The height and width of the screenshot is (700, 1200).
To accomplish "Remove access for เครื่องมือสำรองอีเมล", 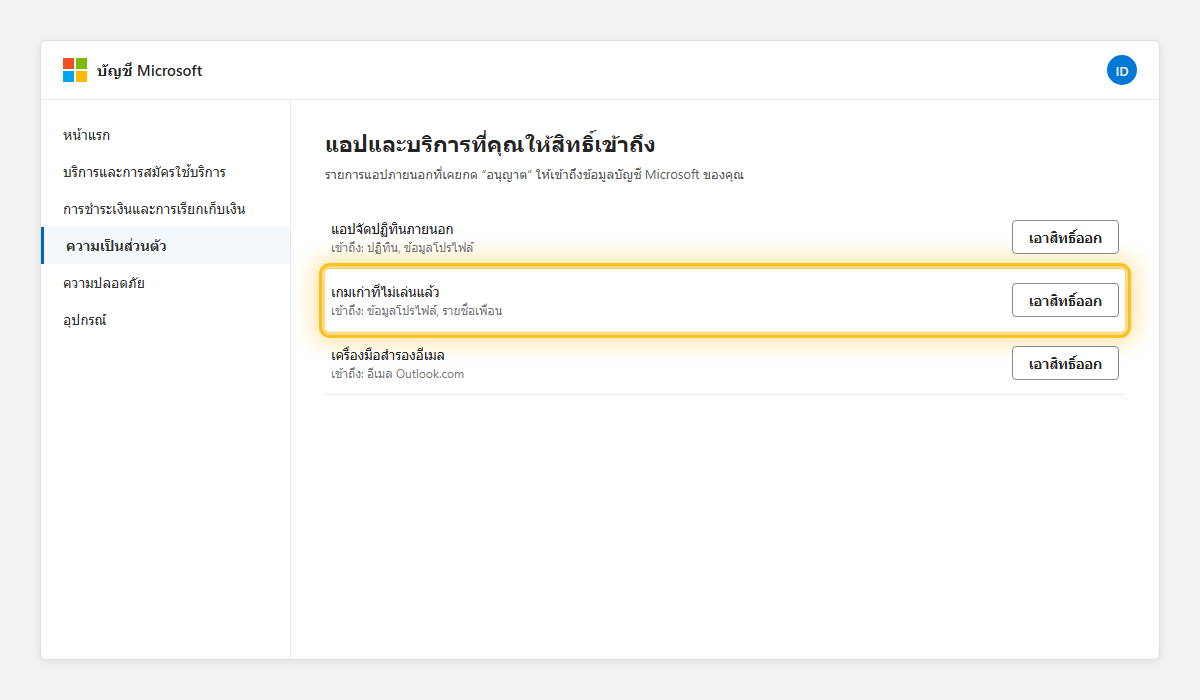I will coord(1065,363).
